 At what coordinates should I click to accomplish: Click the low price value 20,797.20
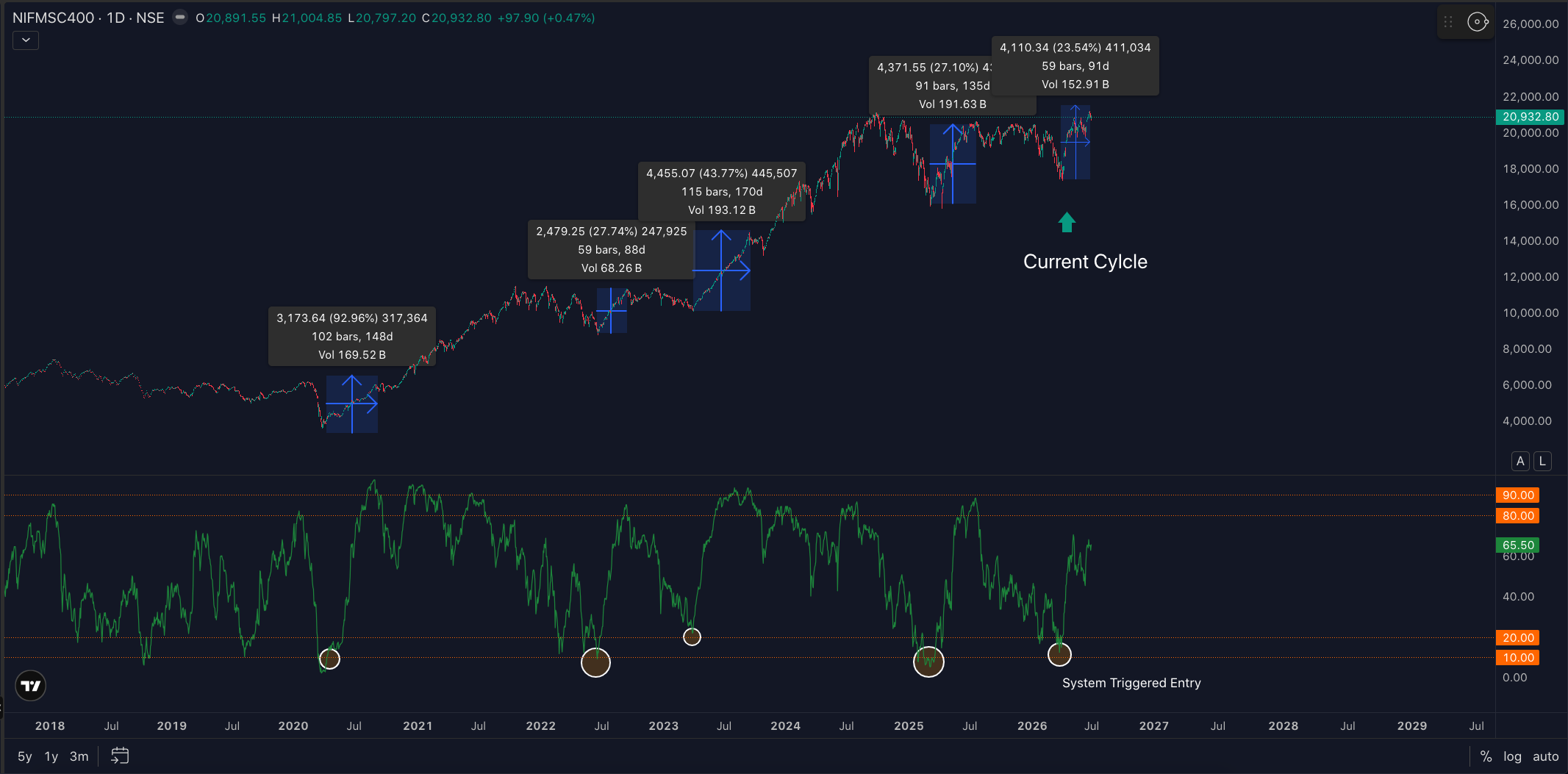point(386,18)
